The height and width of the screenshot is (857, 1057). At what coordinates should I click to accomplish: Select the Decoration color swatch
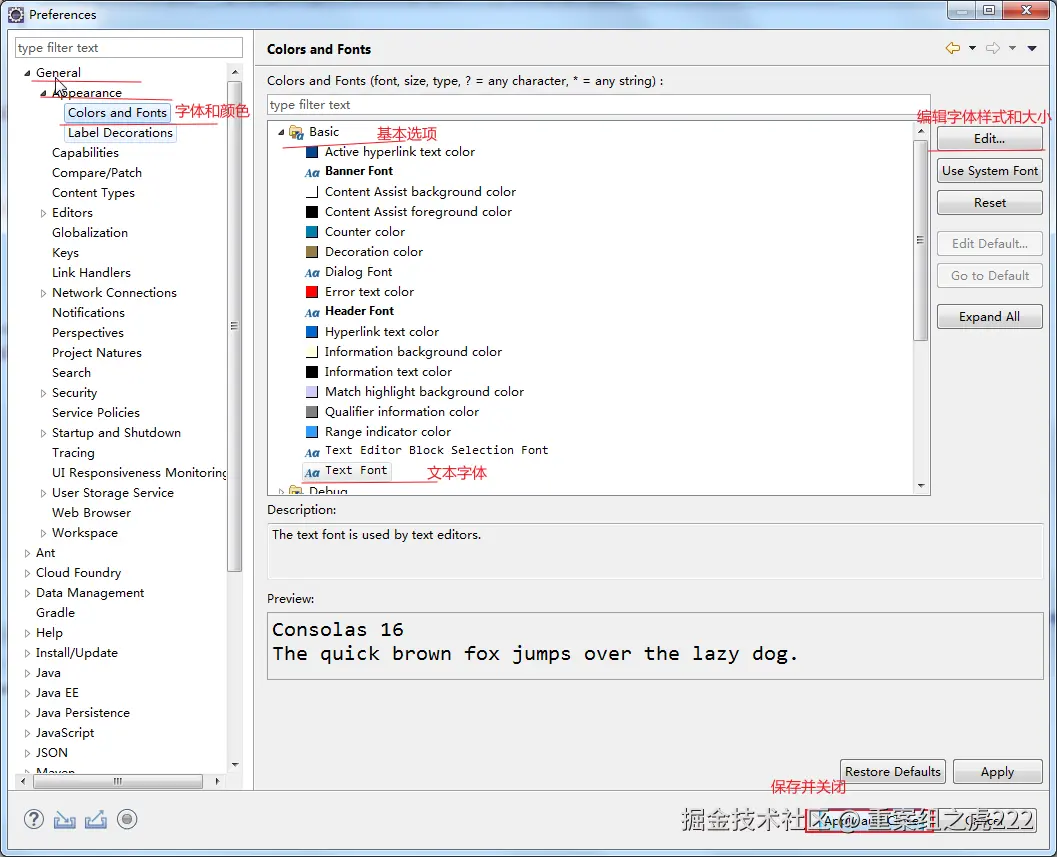click(x=311, y=252)
